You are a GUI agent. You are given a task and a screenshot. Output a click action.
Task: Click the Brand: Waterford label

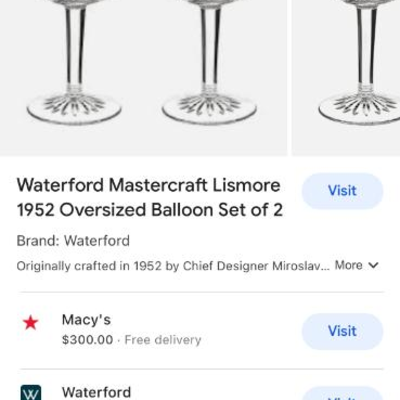73,241
